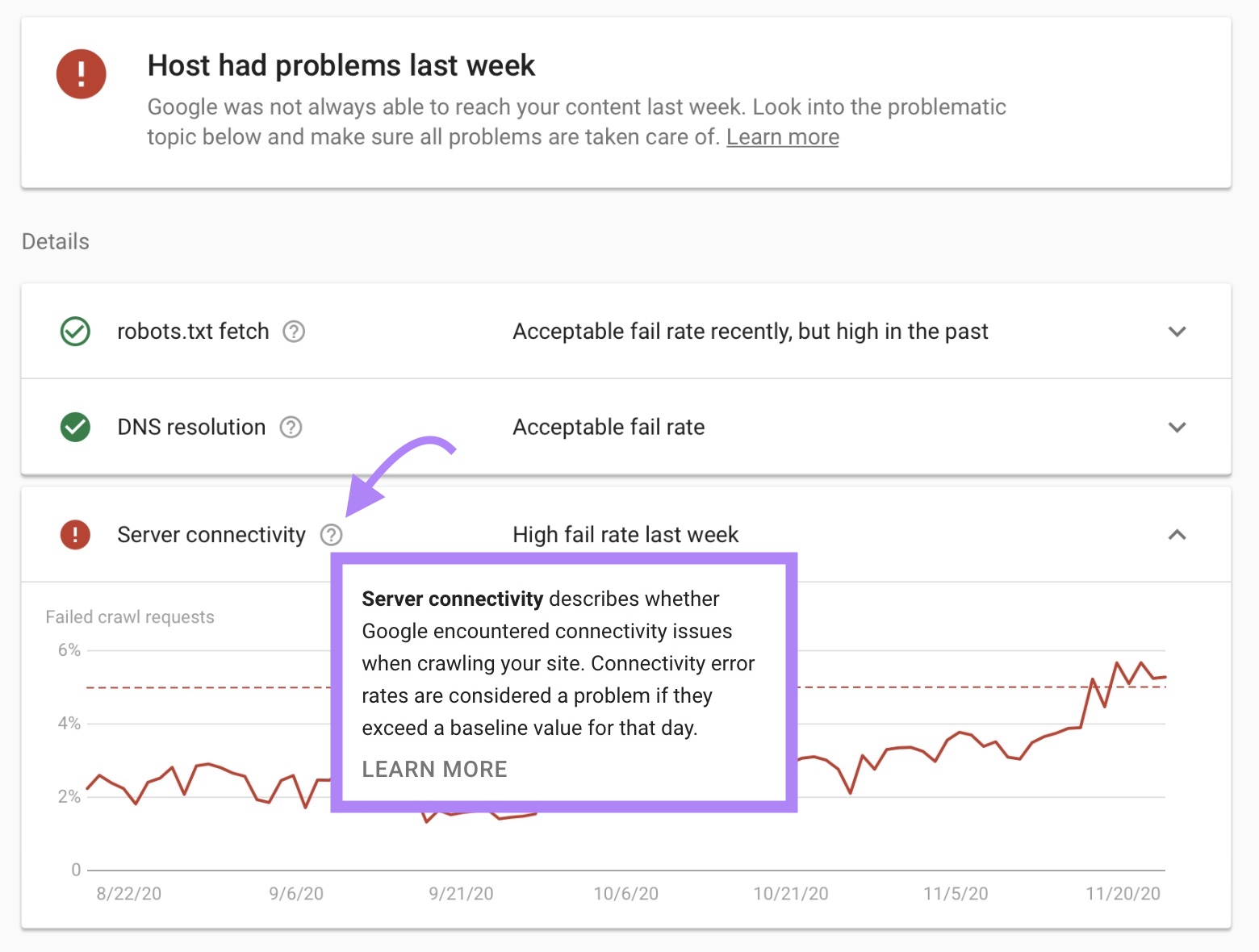Open the help icon next to robots.txt fetch
This screenshot has width=1259, height=952.
click(294, 331)
